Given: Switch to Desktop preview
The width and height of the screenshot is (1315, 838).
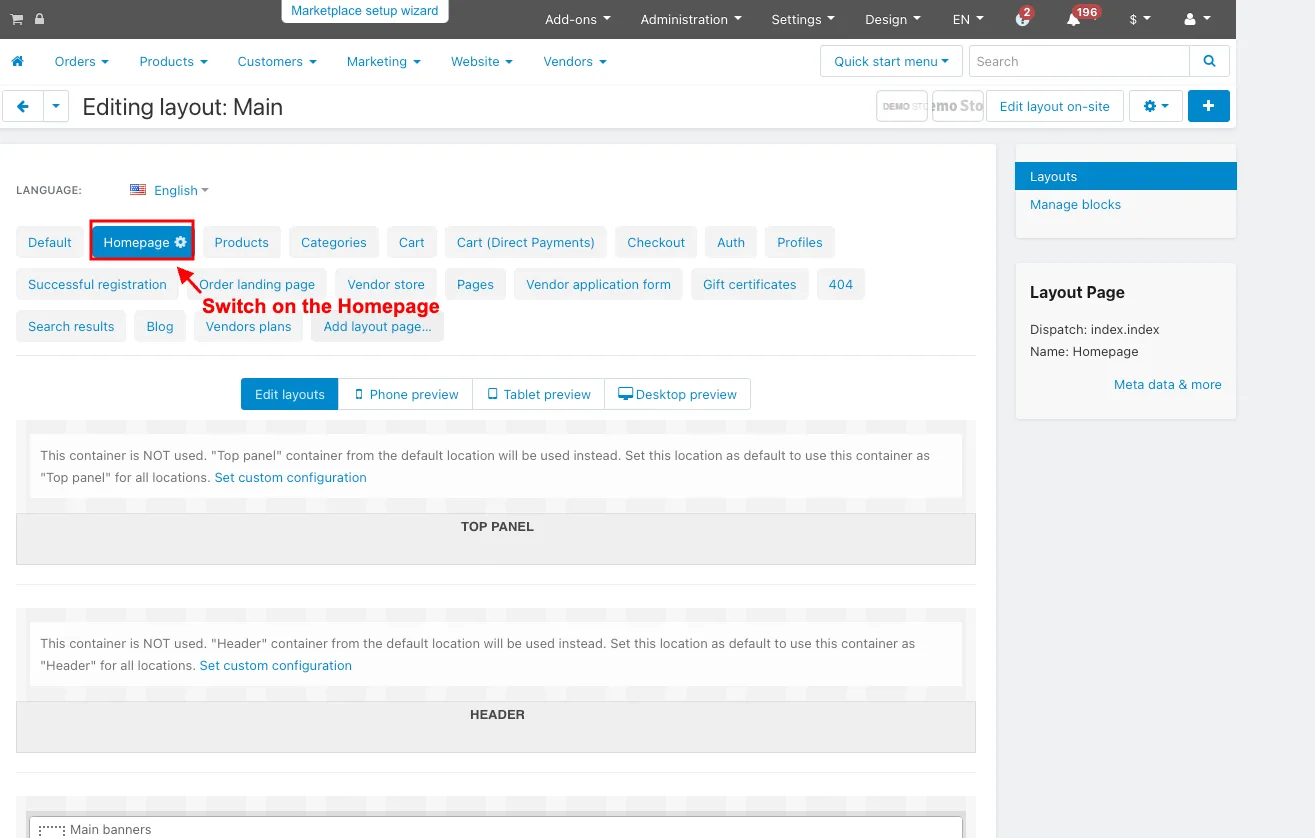Looking at the screenshot, I should 677,394.
